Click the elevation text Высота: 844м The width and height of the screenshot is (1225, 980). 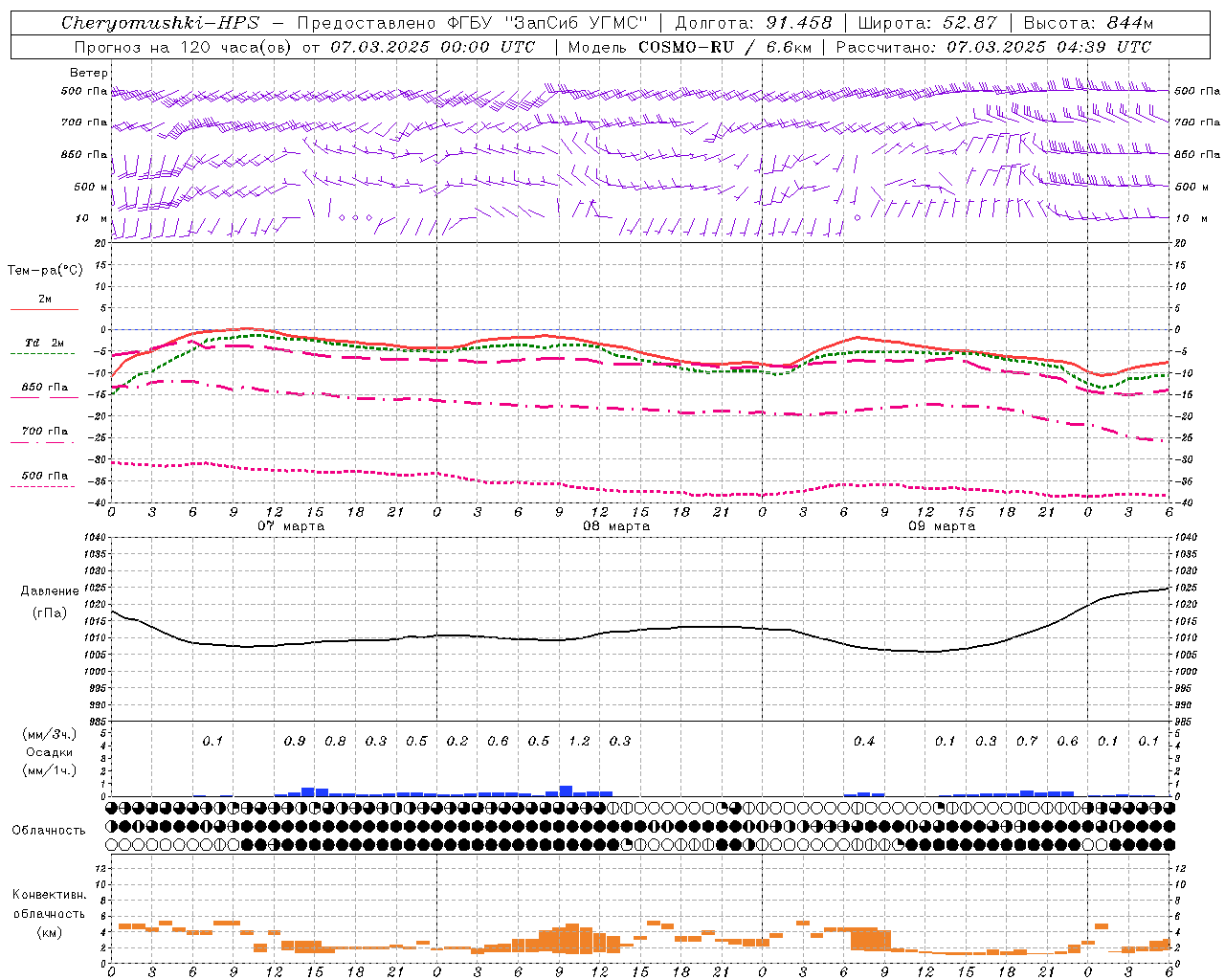[1088, 23]
